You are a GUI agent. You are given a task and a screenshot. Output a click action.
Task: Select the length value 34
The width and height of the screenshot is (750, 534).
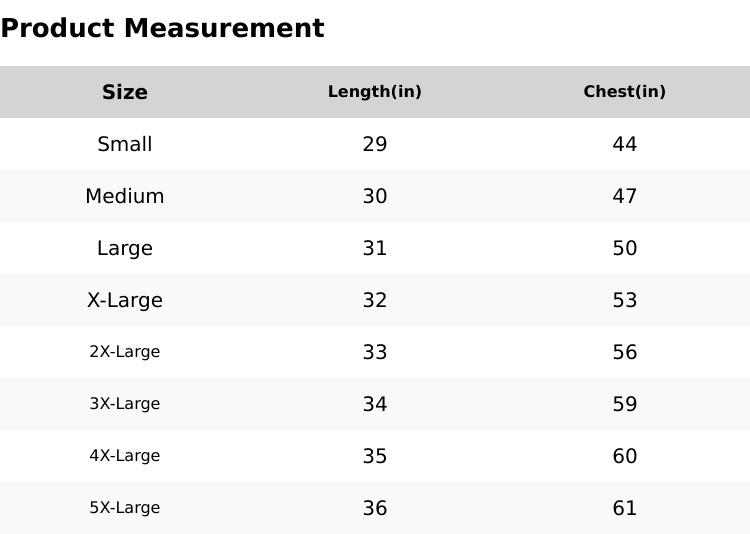(375, 404)
